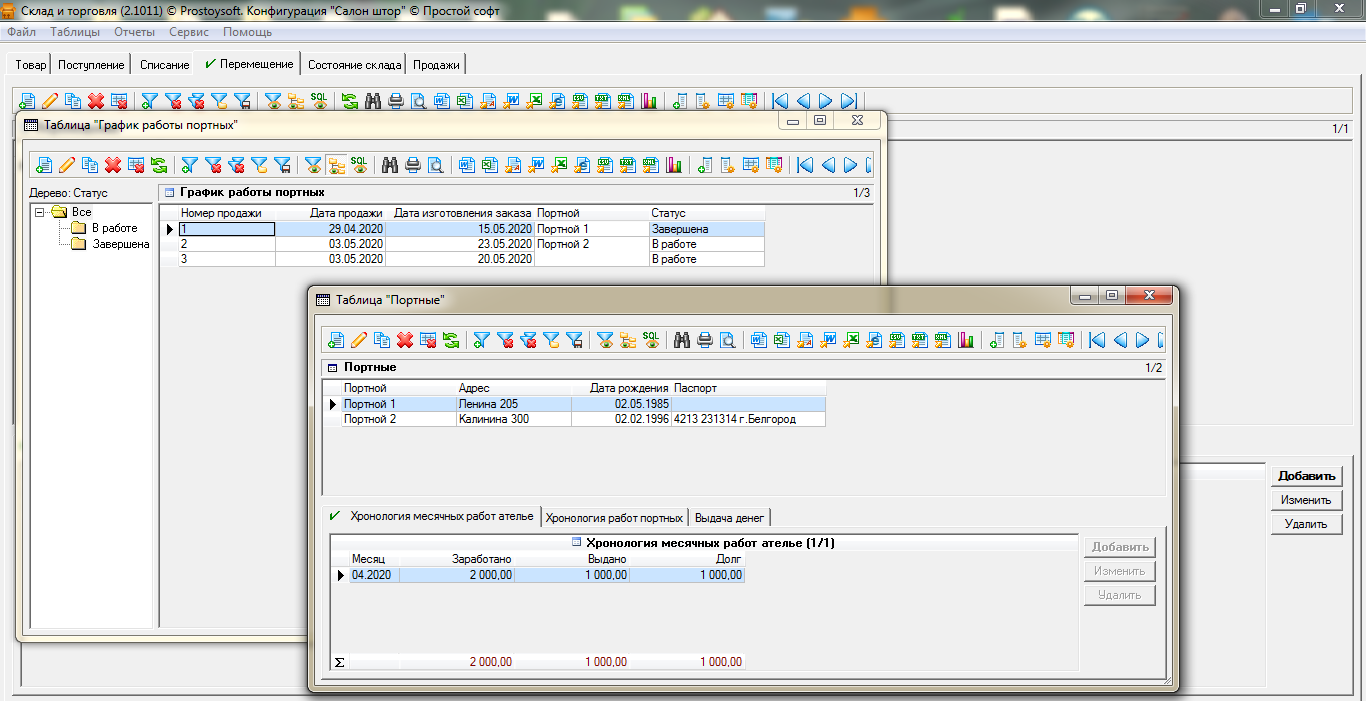Click the first-record navigation arrow in Портные toolbar
The width and height of the screenshot is (1366, 701).
pos(1097,340)
